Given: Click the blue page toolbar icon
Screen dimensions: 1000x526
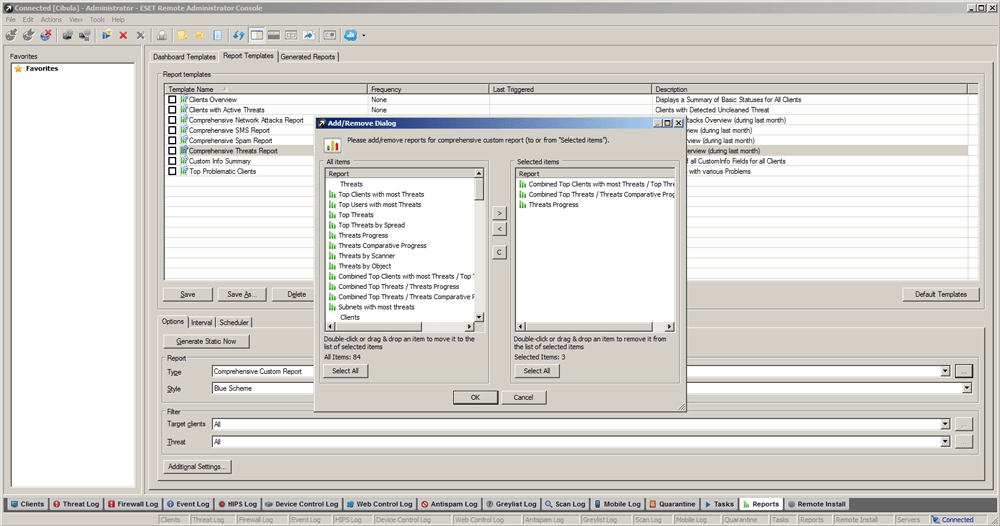Looking at the screenshot, I should [x=217, y=36].
